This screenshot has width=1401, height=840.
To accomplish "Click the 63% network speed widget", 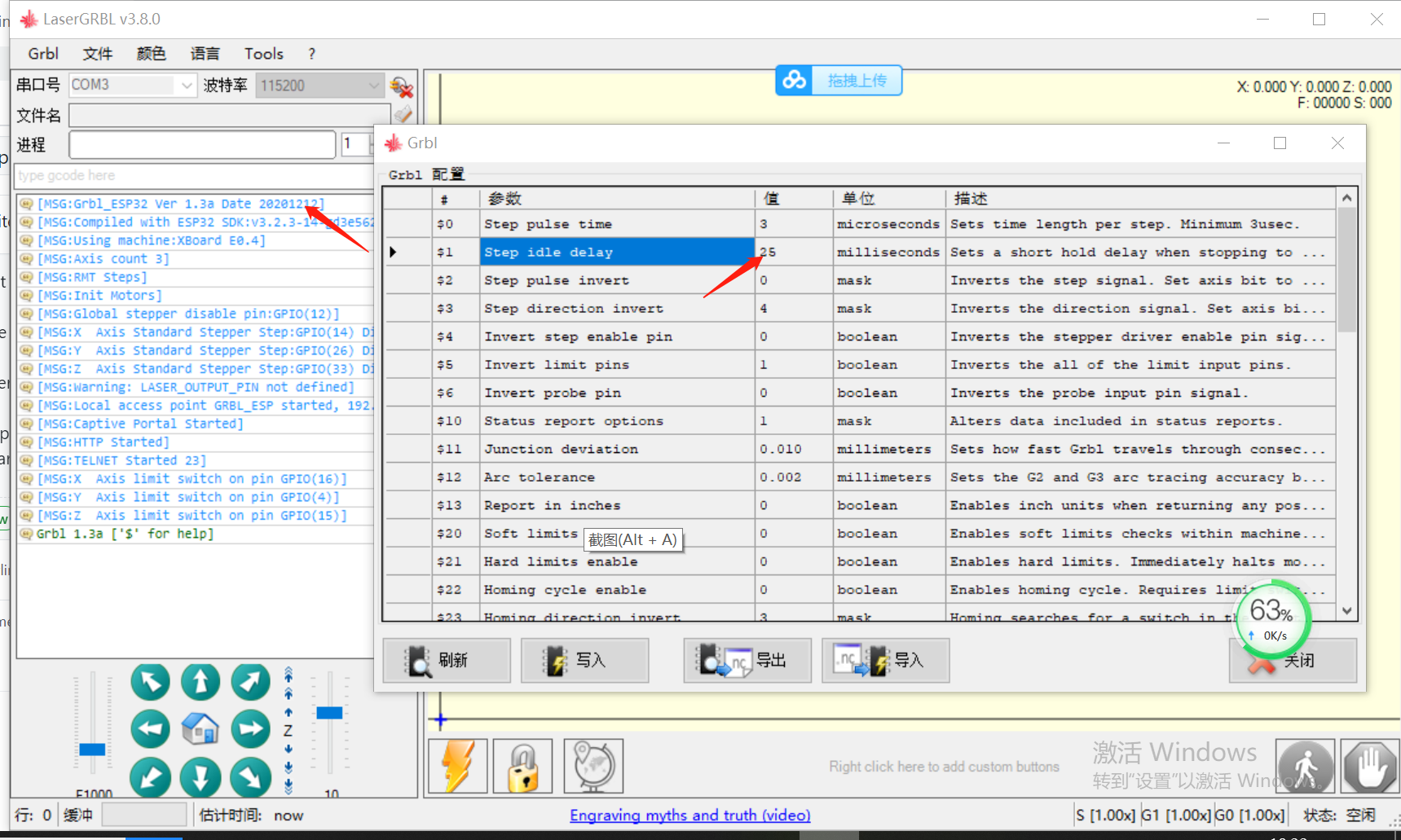I will point(1274,619).
